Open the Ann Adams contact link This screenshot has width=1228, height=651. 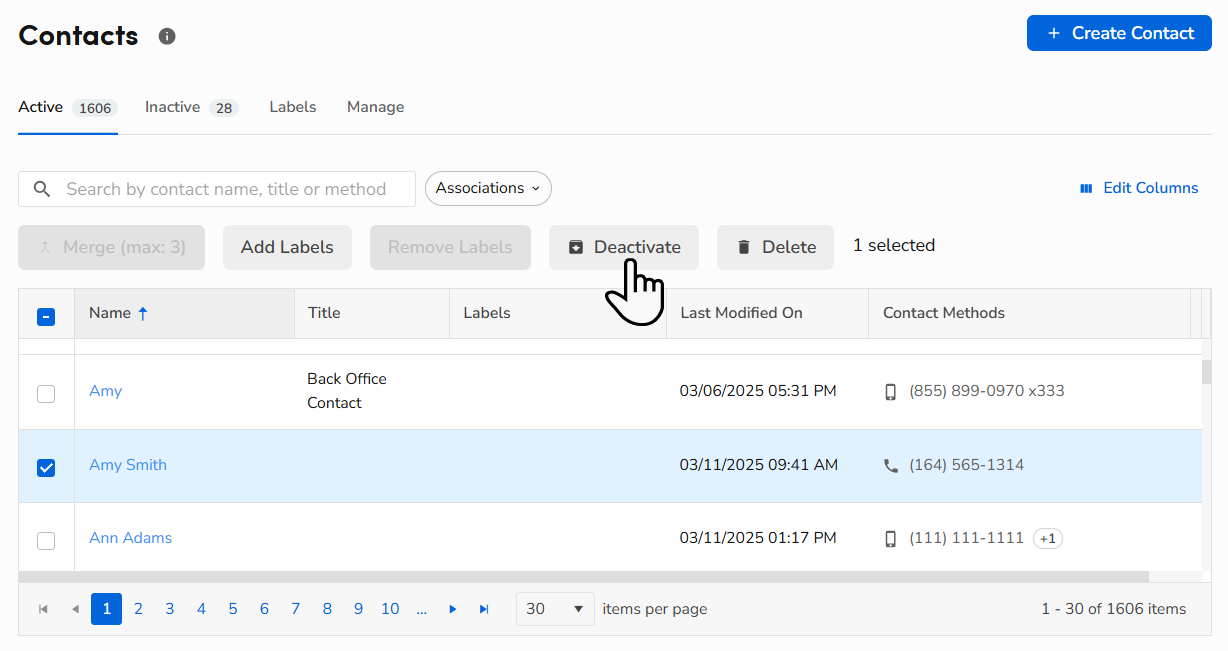tap(130, 538)
